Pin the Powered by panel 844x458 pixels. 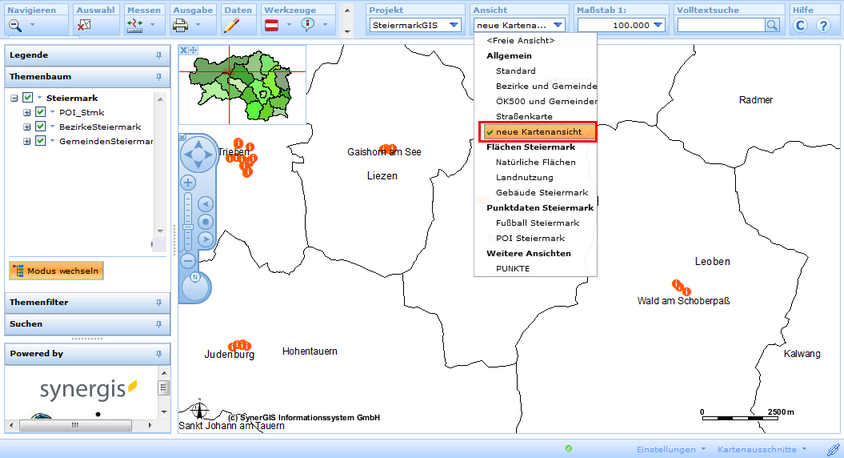[x=159, y=354]
